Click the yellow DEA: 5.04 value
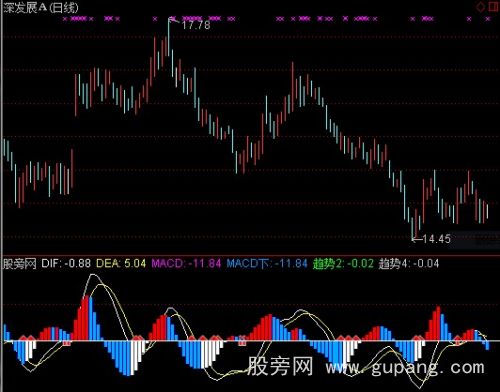 (x=121, y=264)
